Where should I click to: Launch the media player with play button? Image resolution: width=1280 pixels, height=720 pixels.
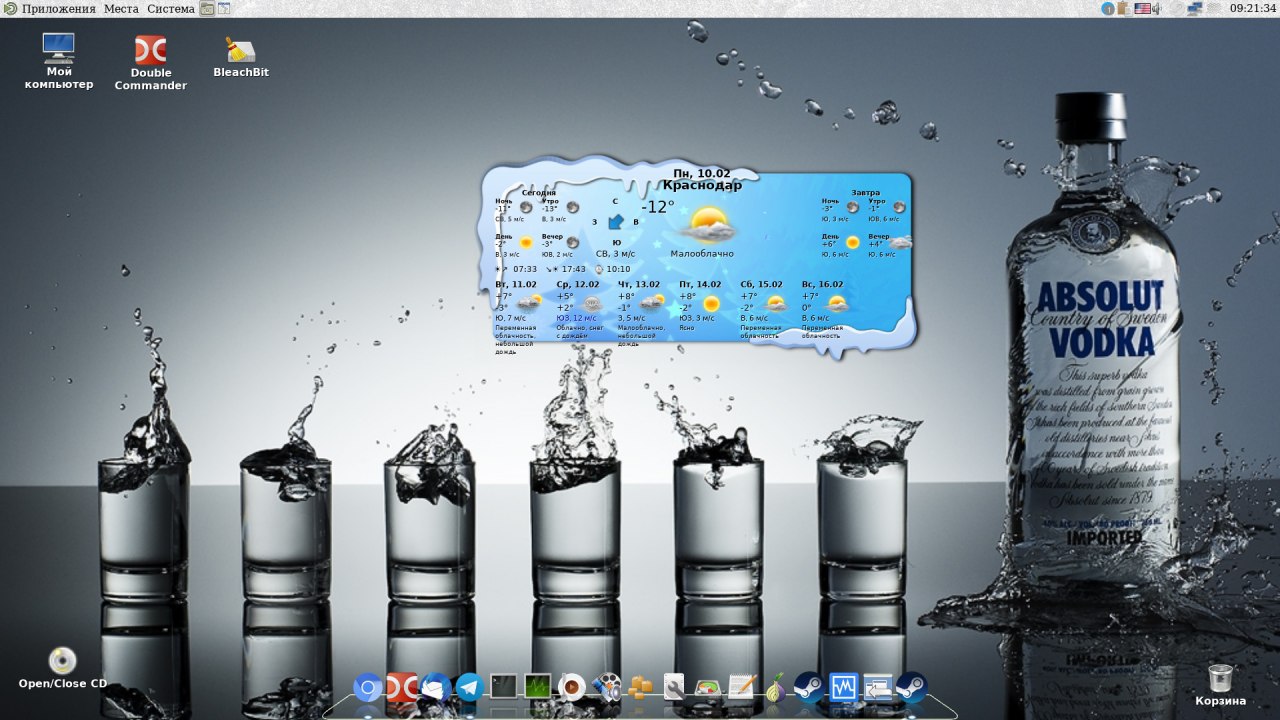pos(572,687)
